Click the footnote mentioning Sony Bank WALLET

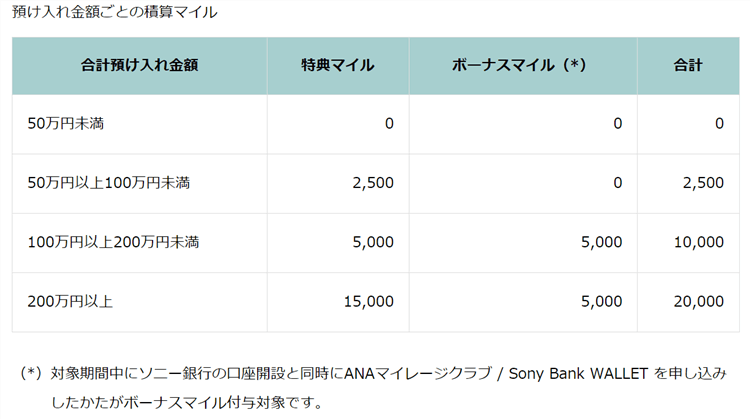click(380, 375)
